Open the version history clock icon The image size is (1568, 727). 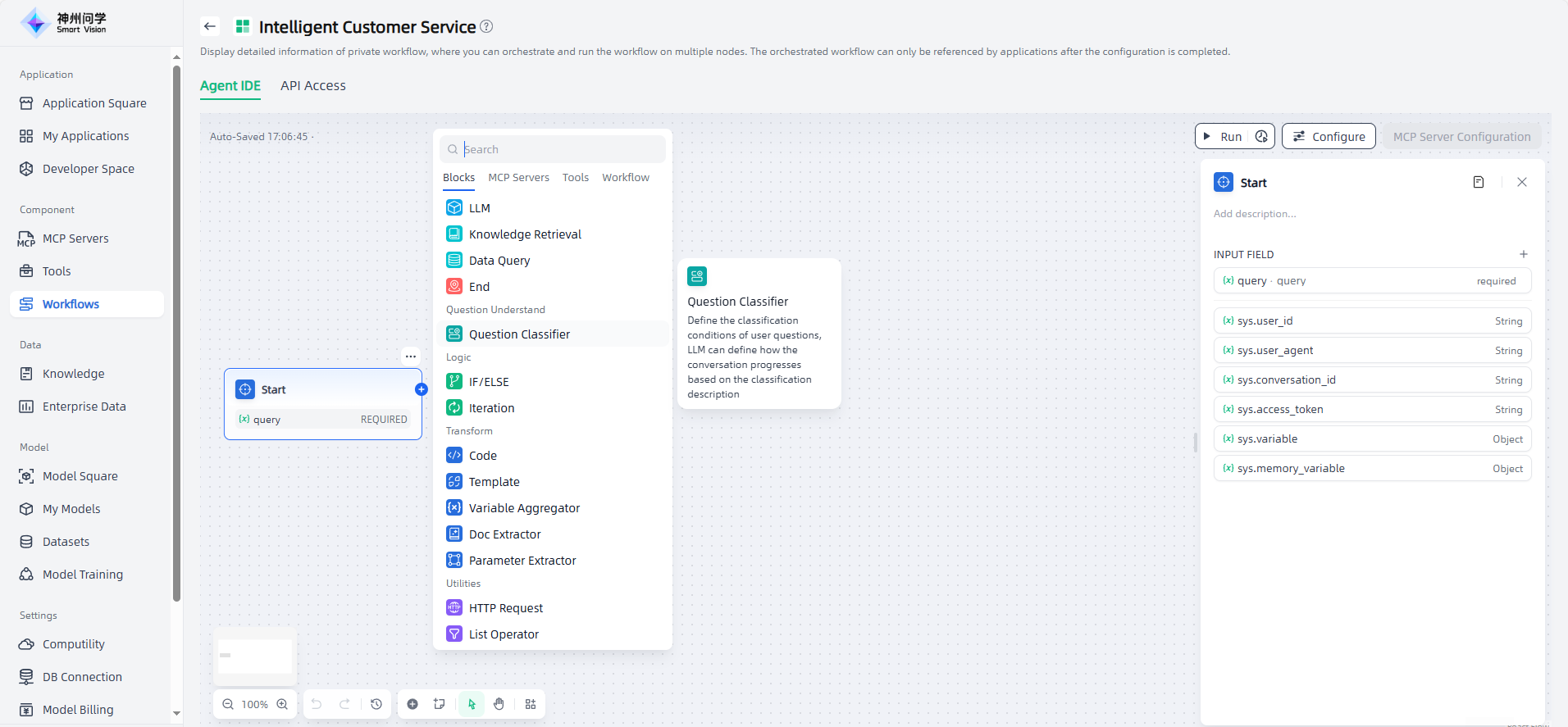(x=376, y=704)
